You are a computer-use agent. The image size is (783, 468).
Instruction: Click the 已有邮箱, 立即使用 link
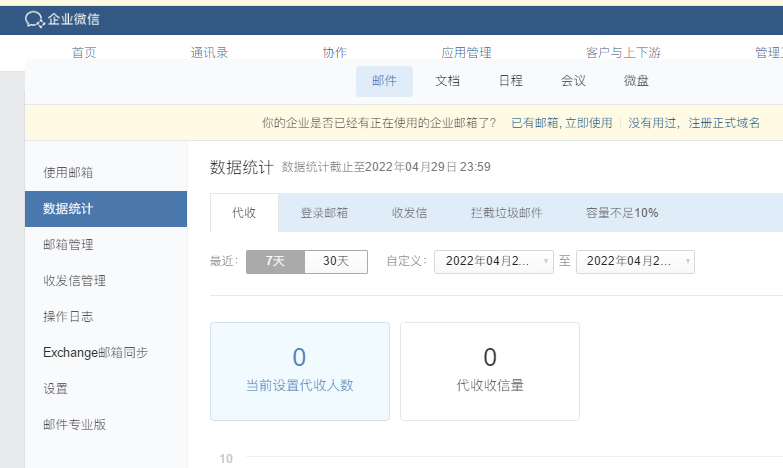point(561,123)
